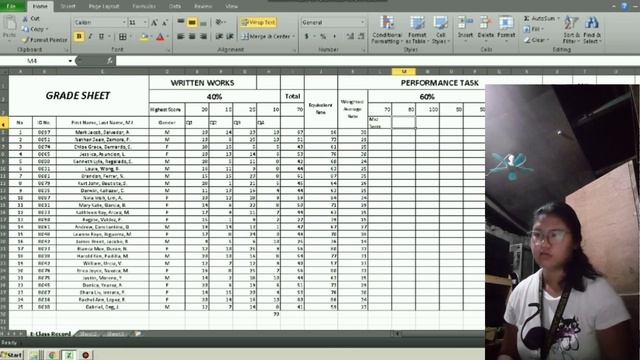Viewport: 640px width, 360px height.
Task: Apply cell borders with the Borders icon
Action: (x=122, y=37)
